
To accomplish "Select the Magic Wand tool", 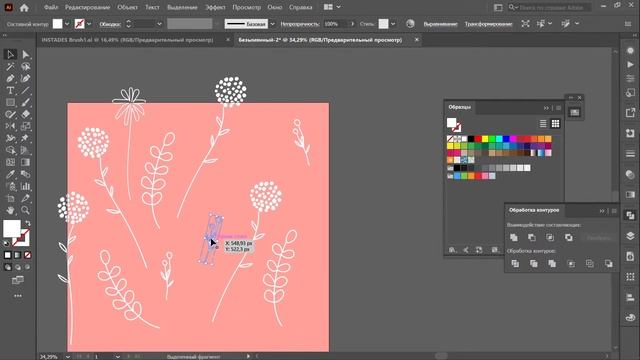I will click(x=10, y=66).
